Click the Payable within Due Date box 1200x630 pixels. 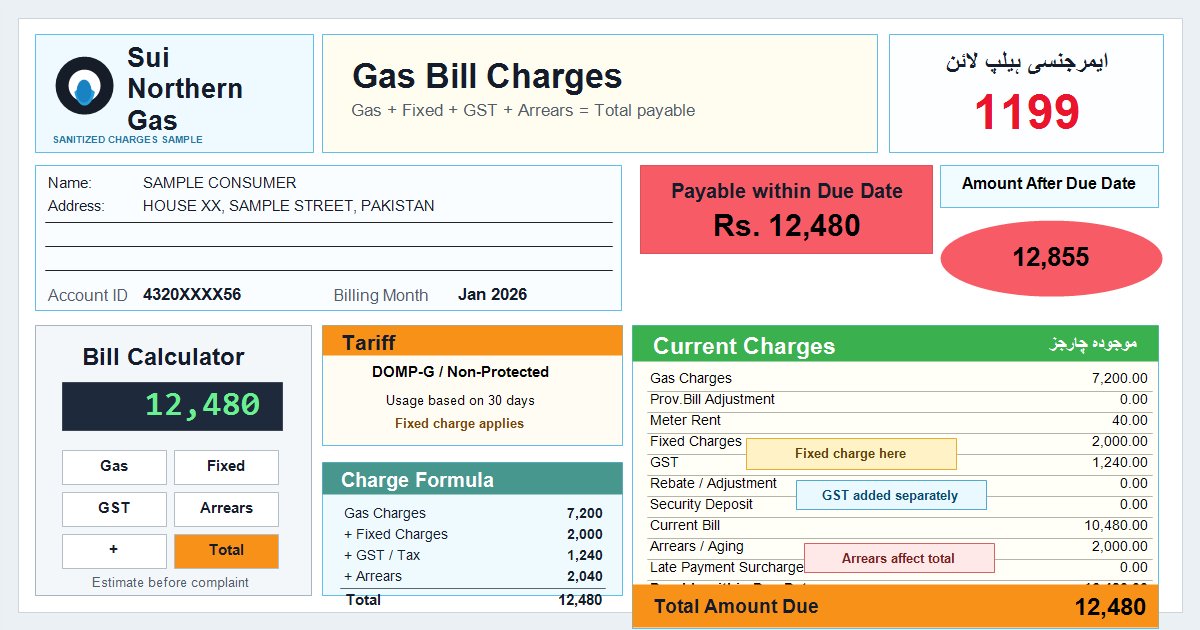[x=786, y=210]
